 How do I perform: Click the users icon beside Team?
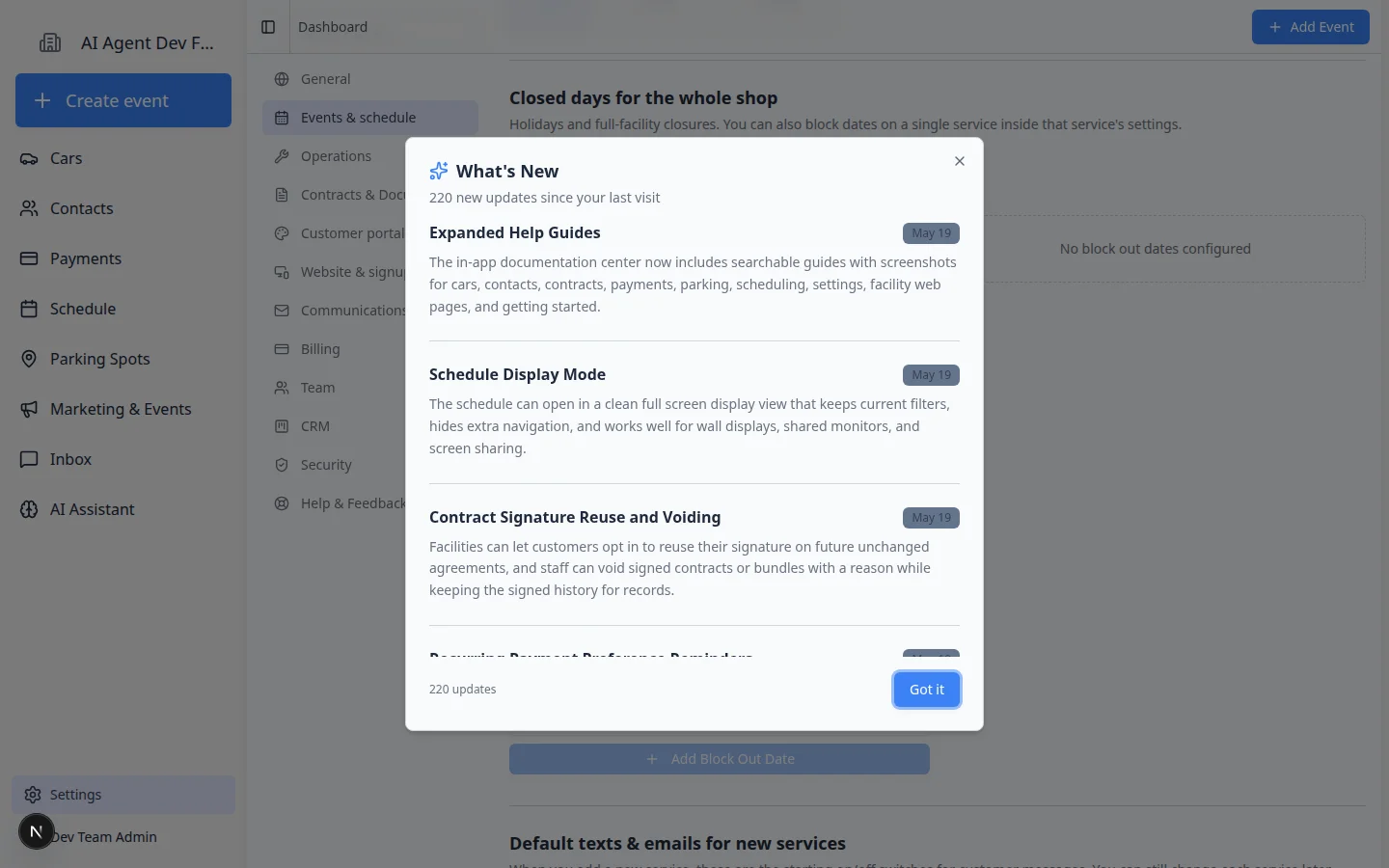tap(282, 388)
